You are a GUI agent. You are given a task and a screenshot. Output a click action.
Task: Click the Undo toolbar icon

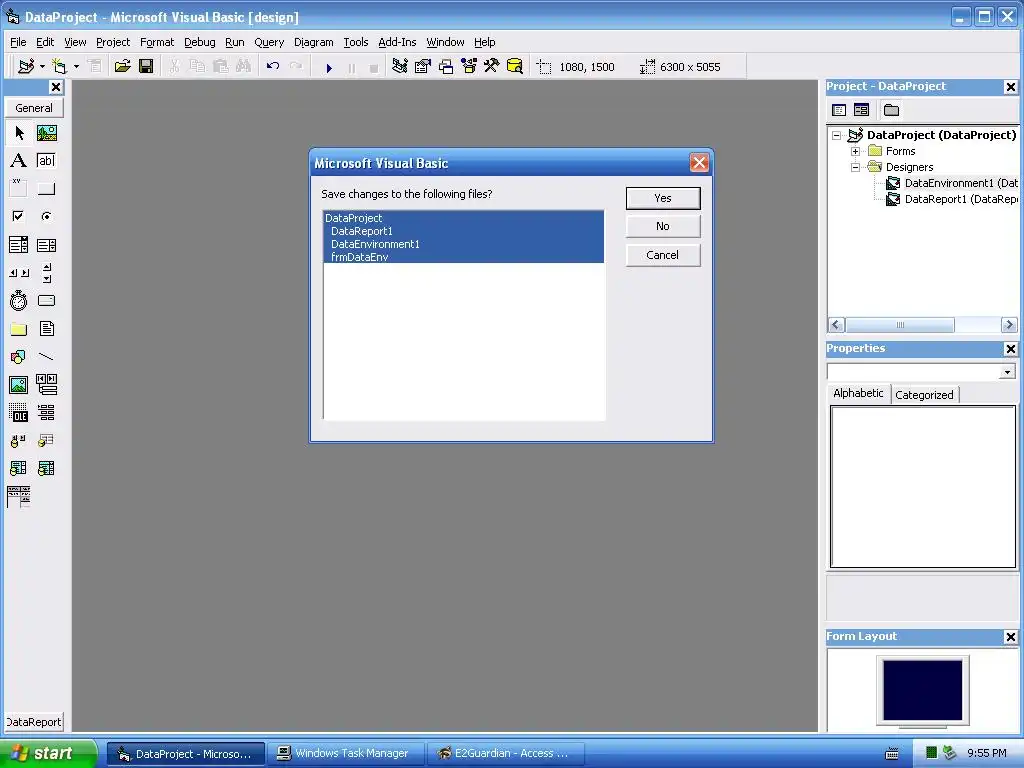point(273,67)
